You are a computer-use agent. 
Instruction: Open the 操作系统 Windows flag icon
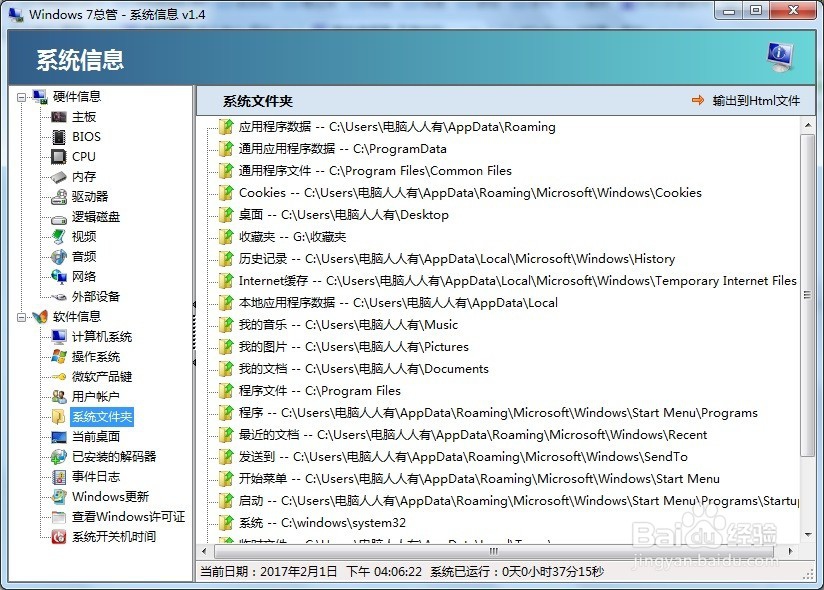point(59,356)
